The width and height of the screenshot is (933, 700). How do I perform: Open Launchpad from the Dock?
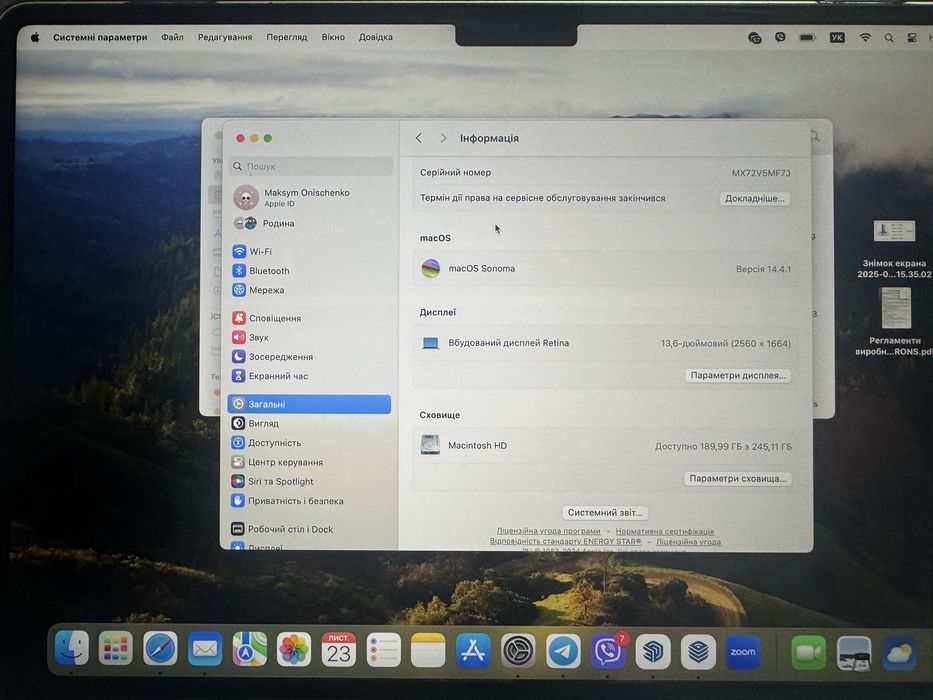[x=115, y=649]
